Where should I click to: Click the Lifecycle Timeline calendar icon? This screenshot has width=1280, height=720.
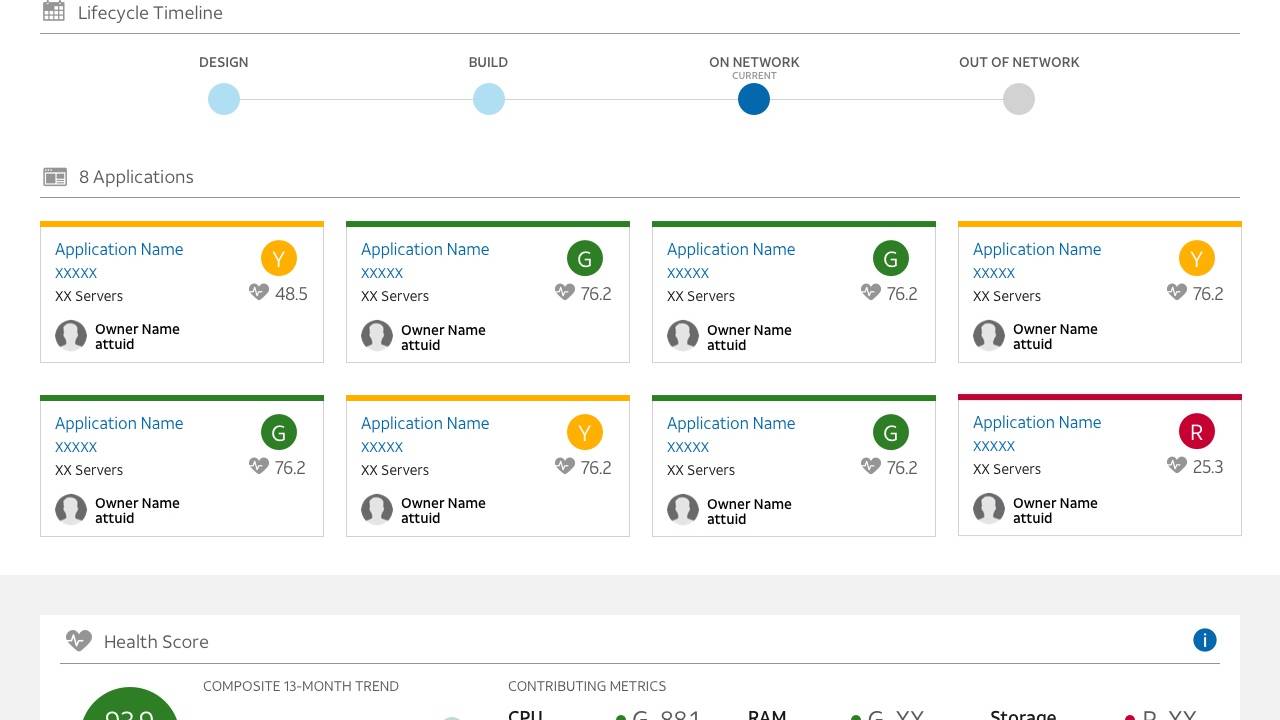pos(54,12)
